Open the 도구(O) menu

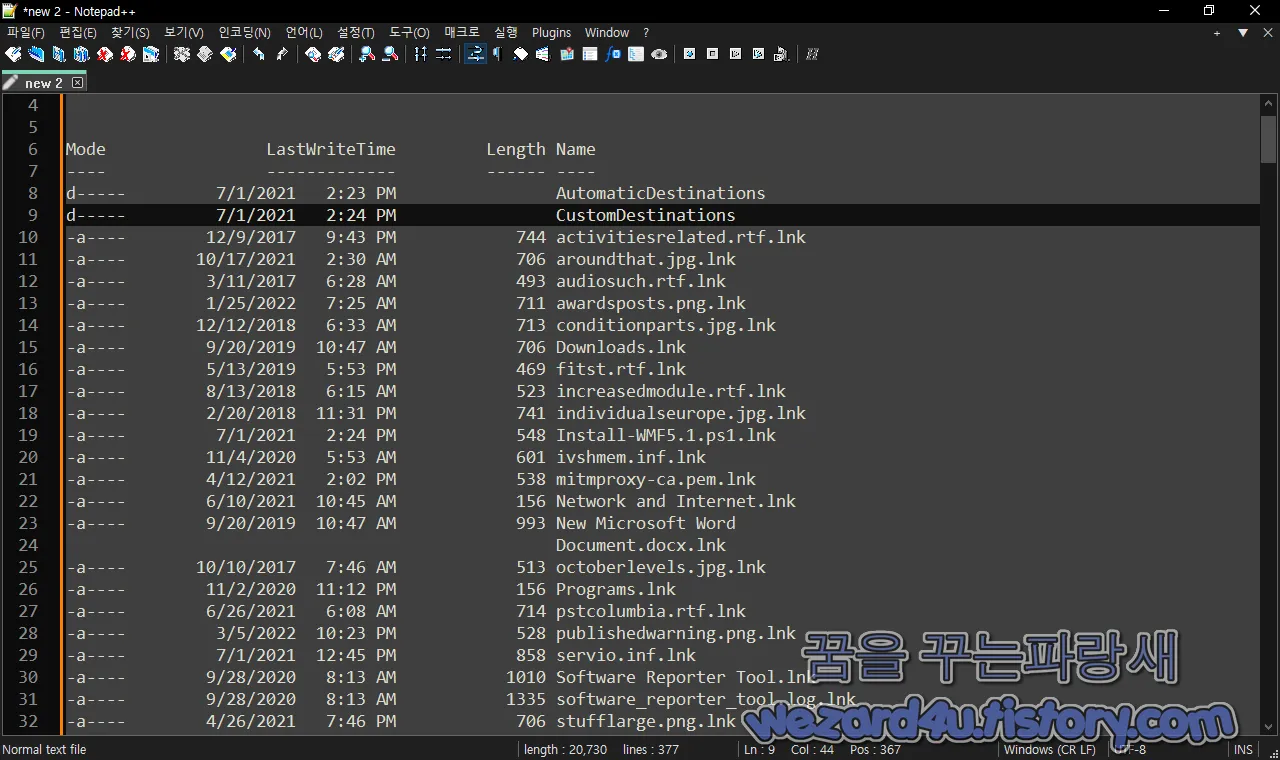(x=409, y=33)
